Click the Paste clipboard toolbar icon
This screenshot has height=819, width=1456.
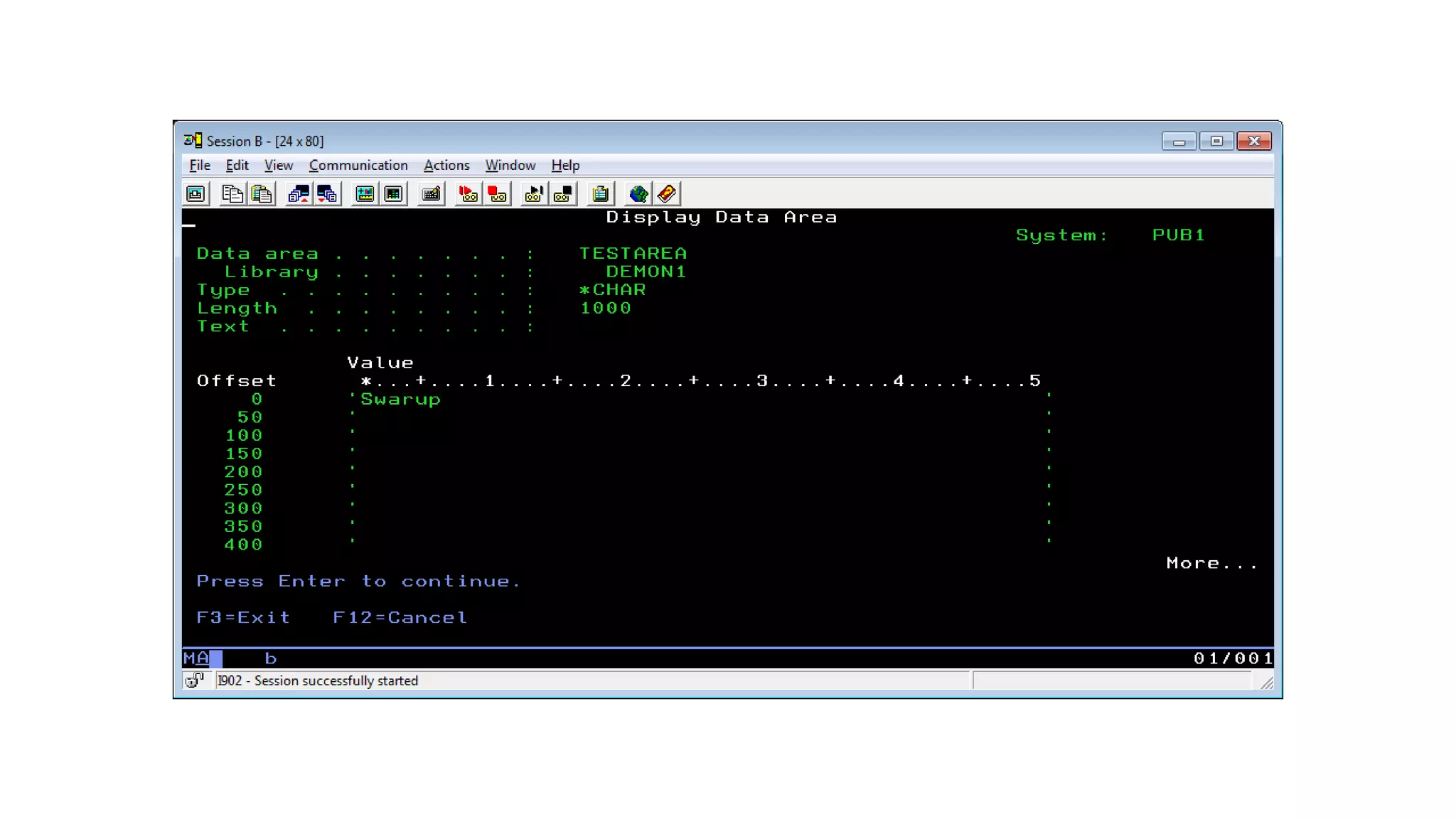[x=262, y=194]
